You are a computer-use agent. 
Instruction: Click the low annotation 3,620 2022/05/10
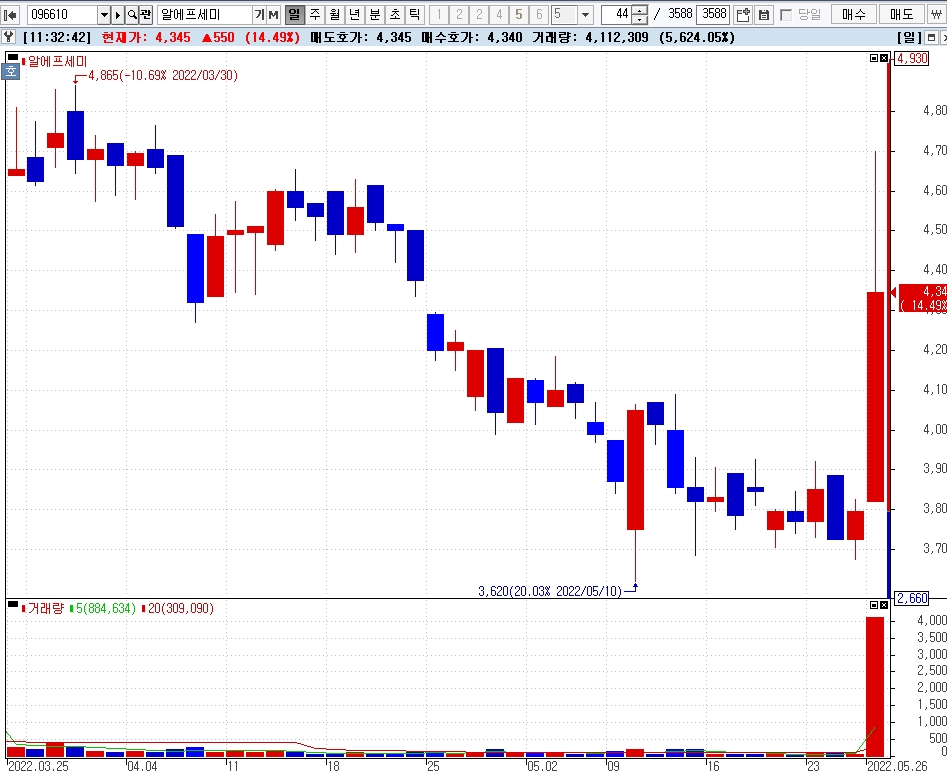[x=550, y=591]
